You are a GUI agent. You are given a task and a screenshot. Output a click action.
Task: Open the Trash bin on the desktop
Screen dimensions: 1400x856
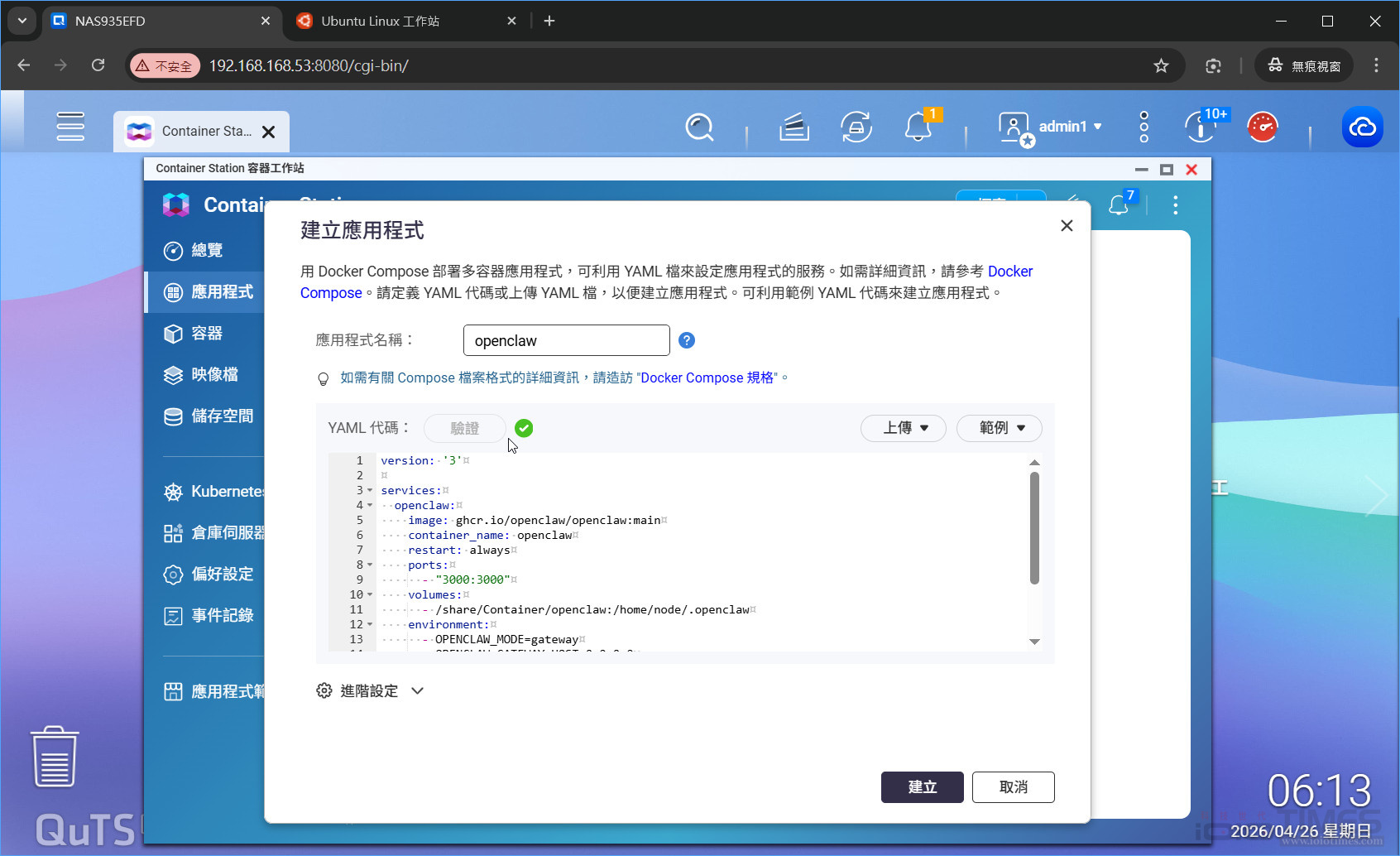click(55, 757)
